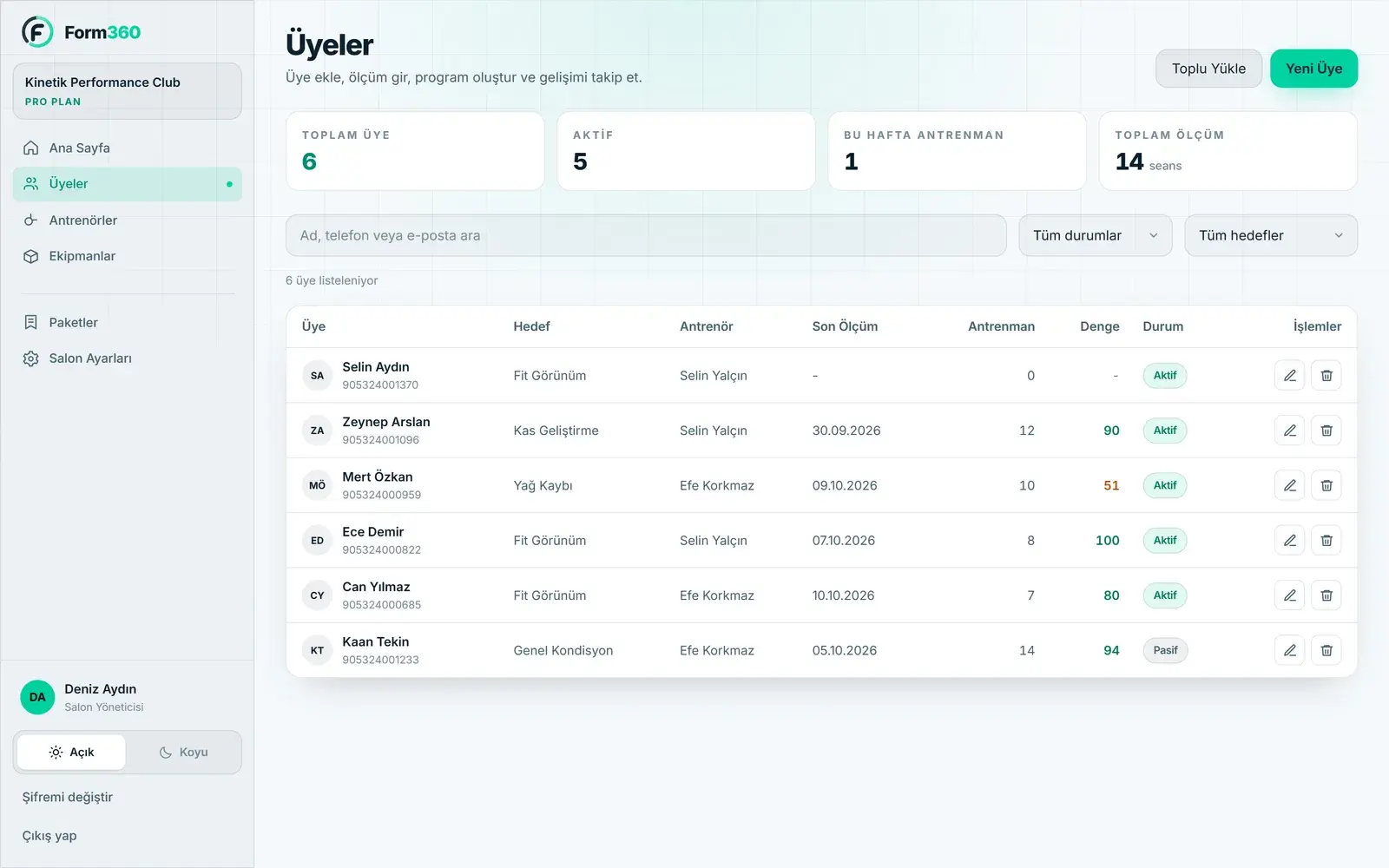Edit Can Yılmaz's member record
This screenshot has height=868, width=1389.
tap(1289, 595)
